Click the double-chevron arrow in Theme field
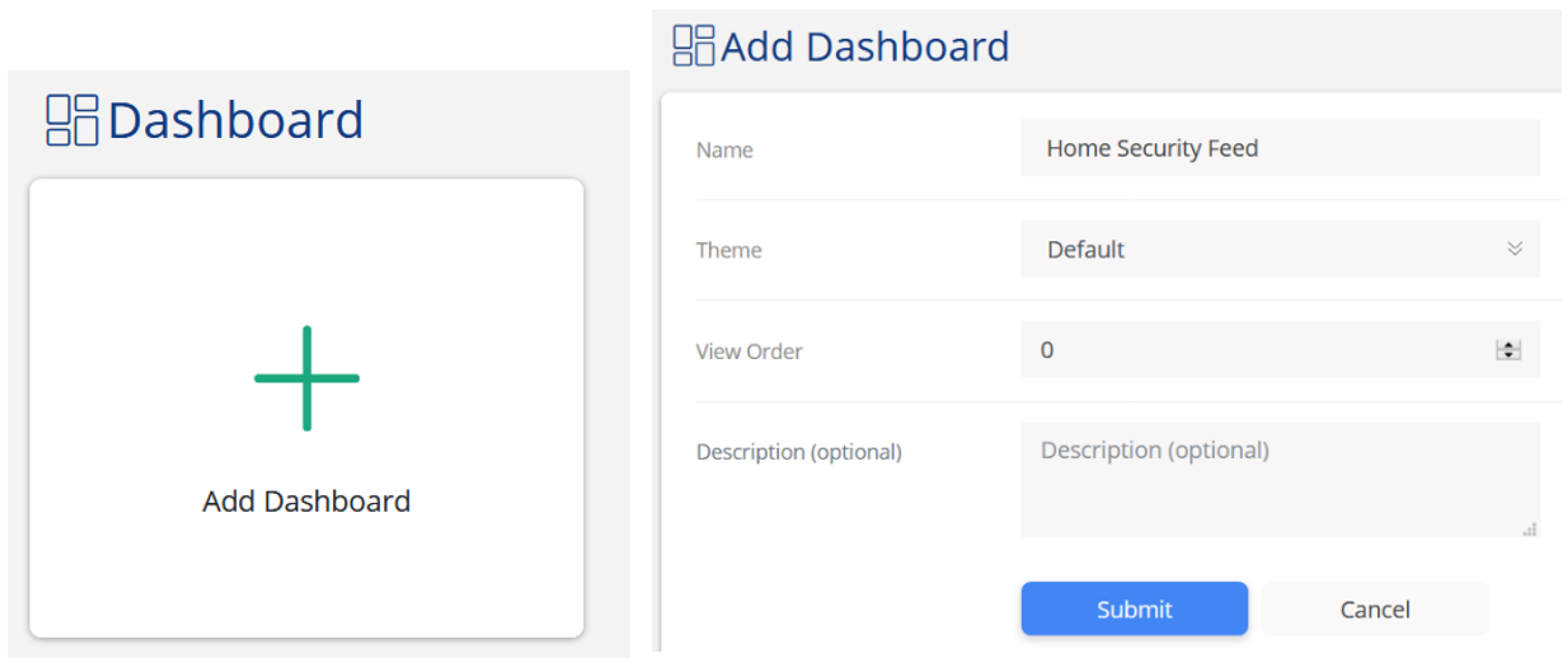1568x670 pixels. point(1514,249)
